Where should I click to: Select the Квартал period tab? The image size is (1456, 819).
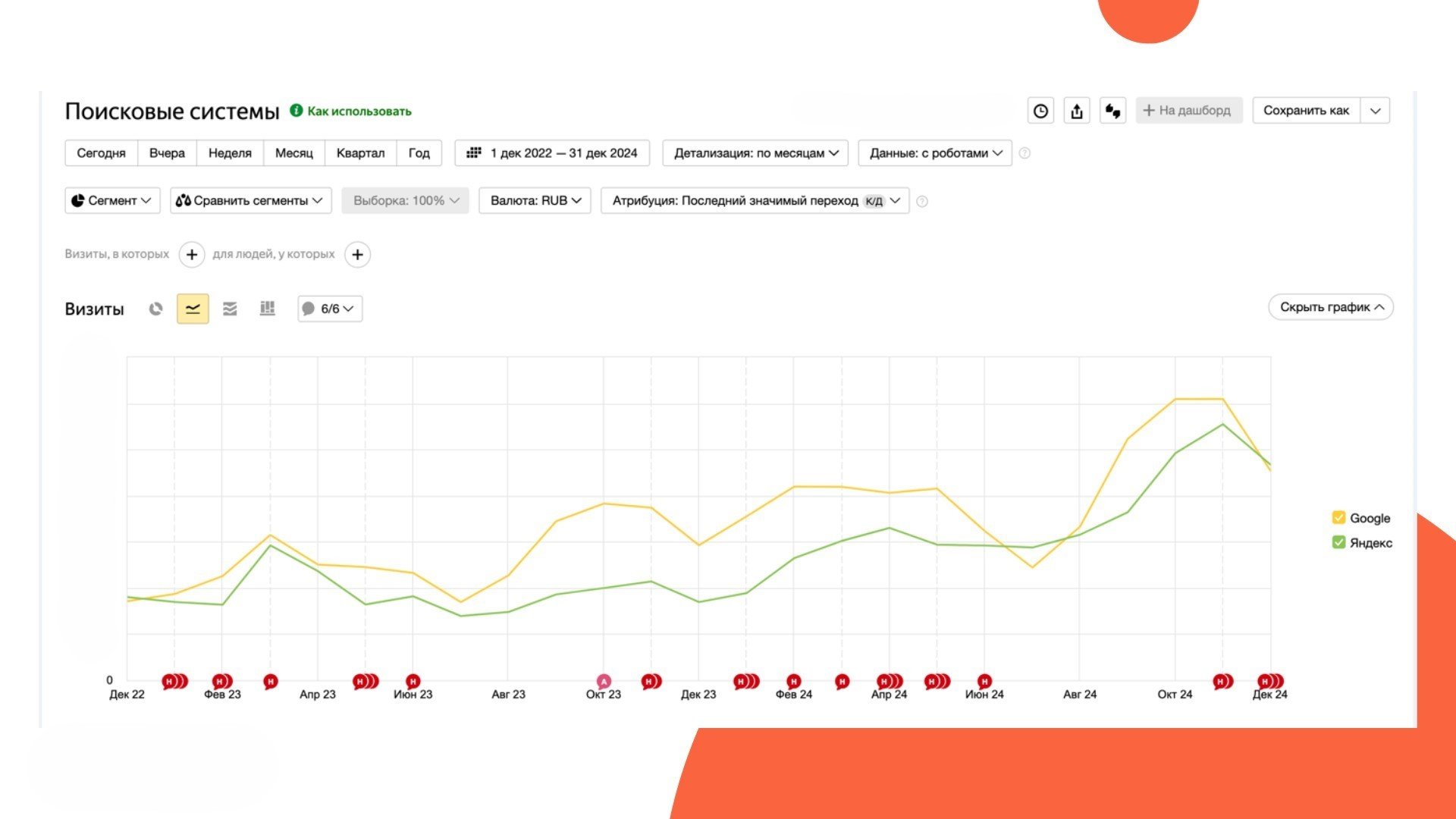[x=360, y=153]
